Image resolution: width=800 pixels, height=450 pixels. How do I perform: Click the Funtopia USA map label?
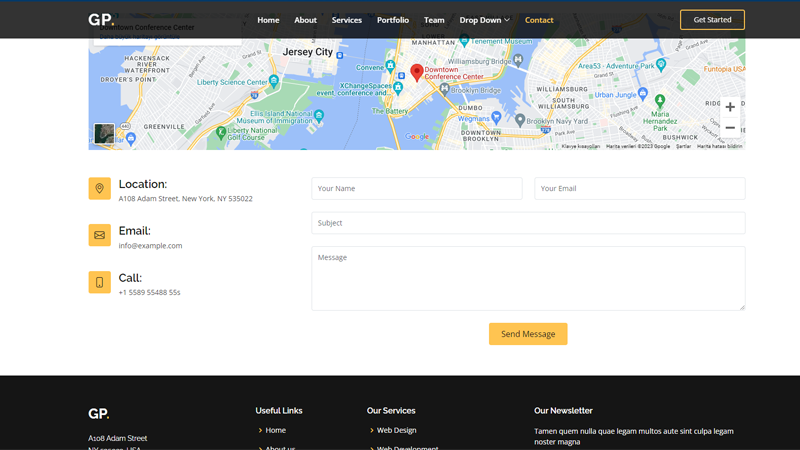click(724, 69)
